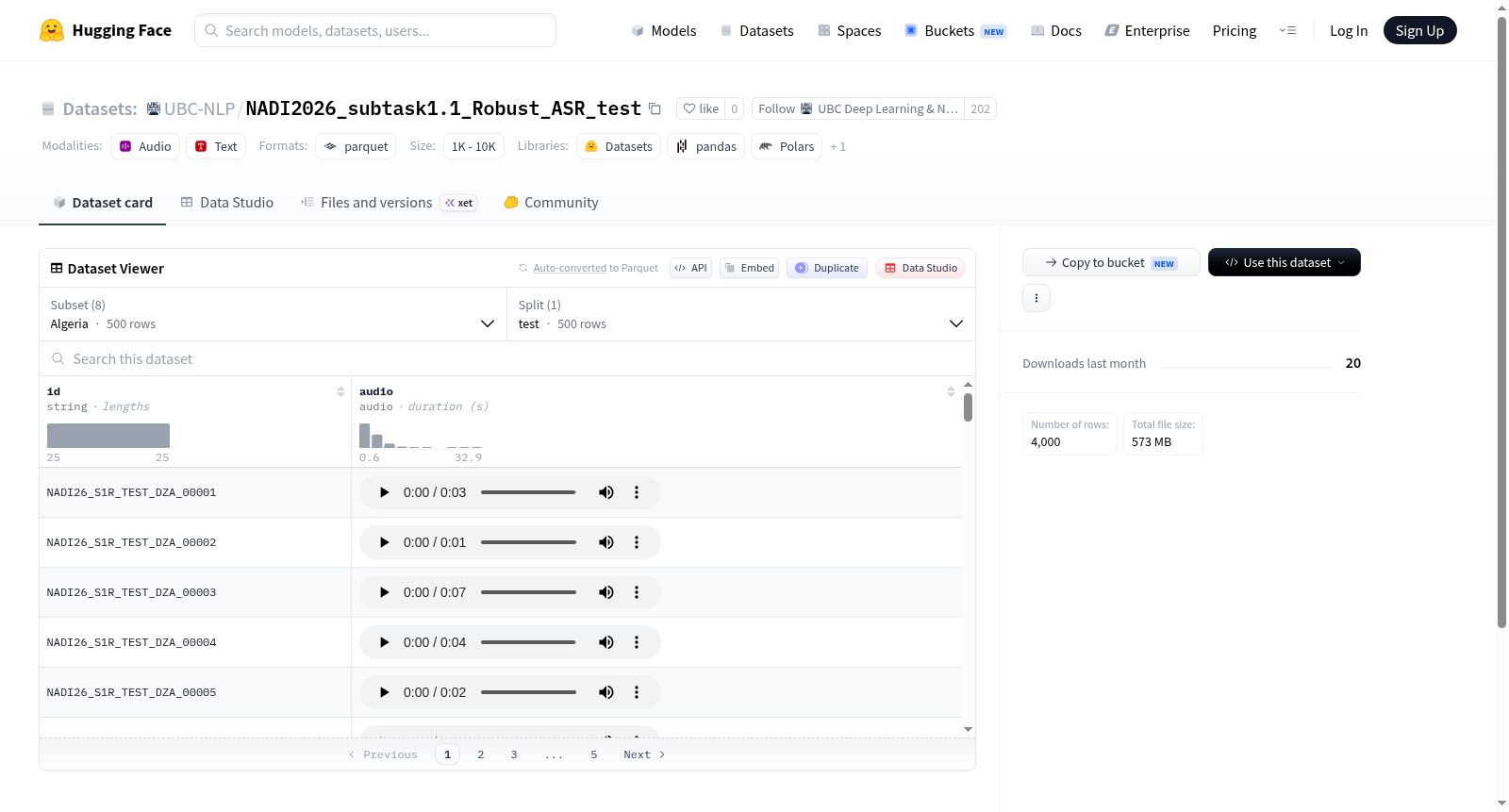
Task: Select the Polars library tag
Action: (x=787, y=146)
